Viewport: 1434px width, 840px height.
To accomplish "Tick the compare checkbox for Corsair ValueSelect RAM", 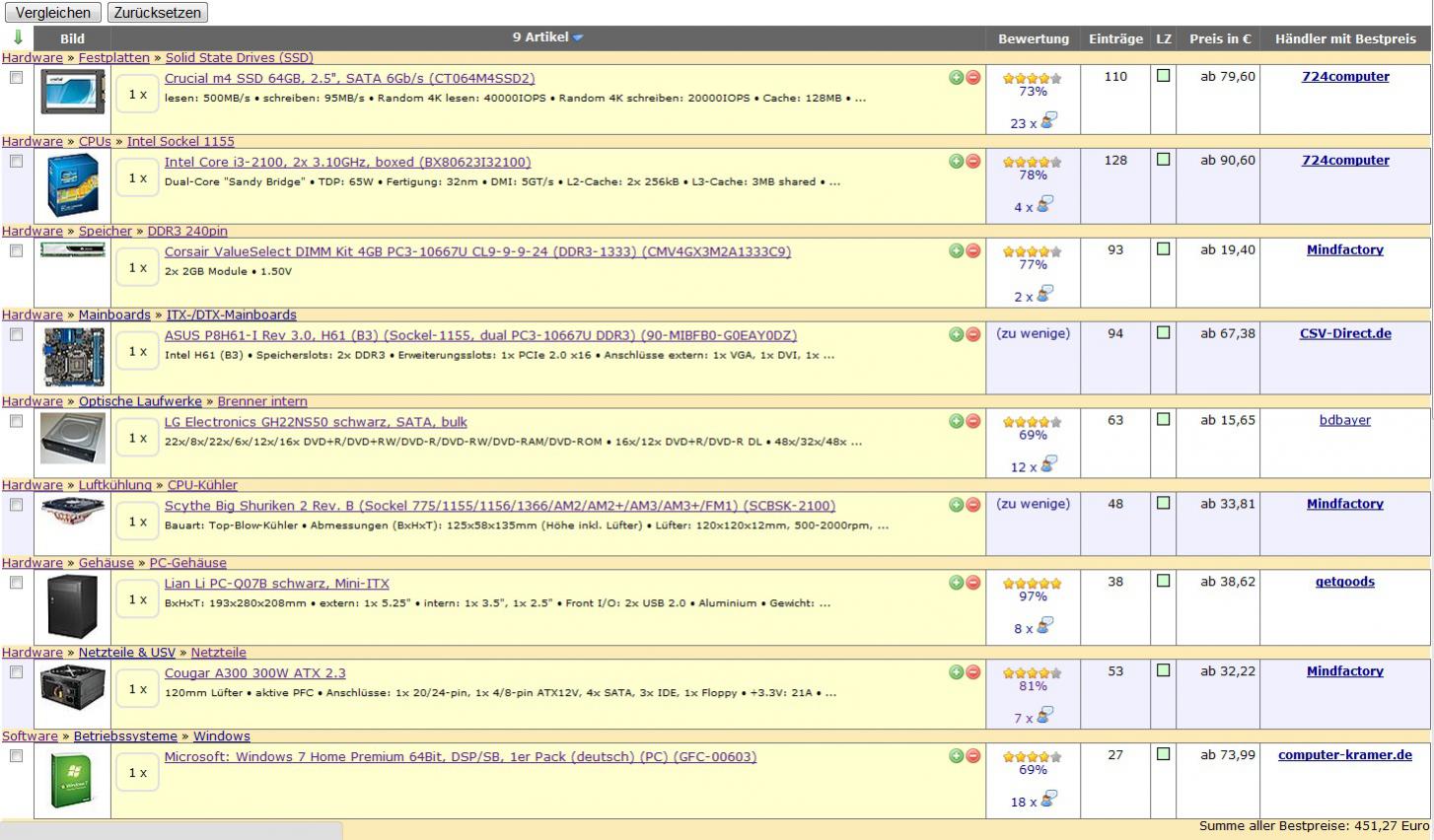I will [x=16, y=251].
